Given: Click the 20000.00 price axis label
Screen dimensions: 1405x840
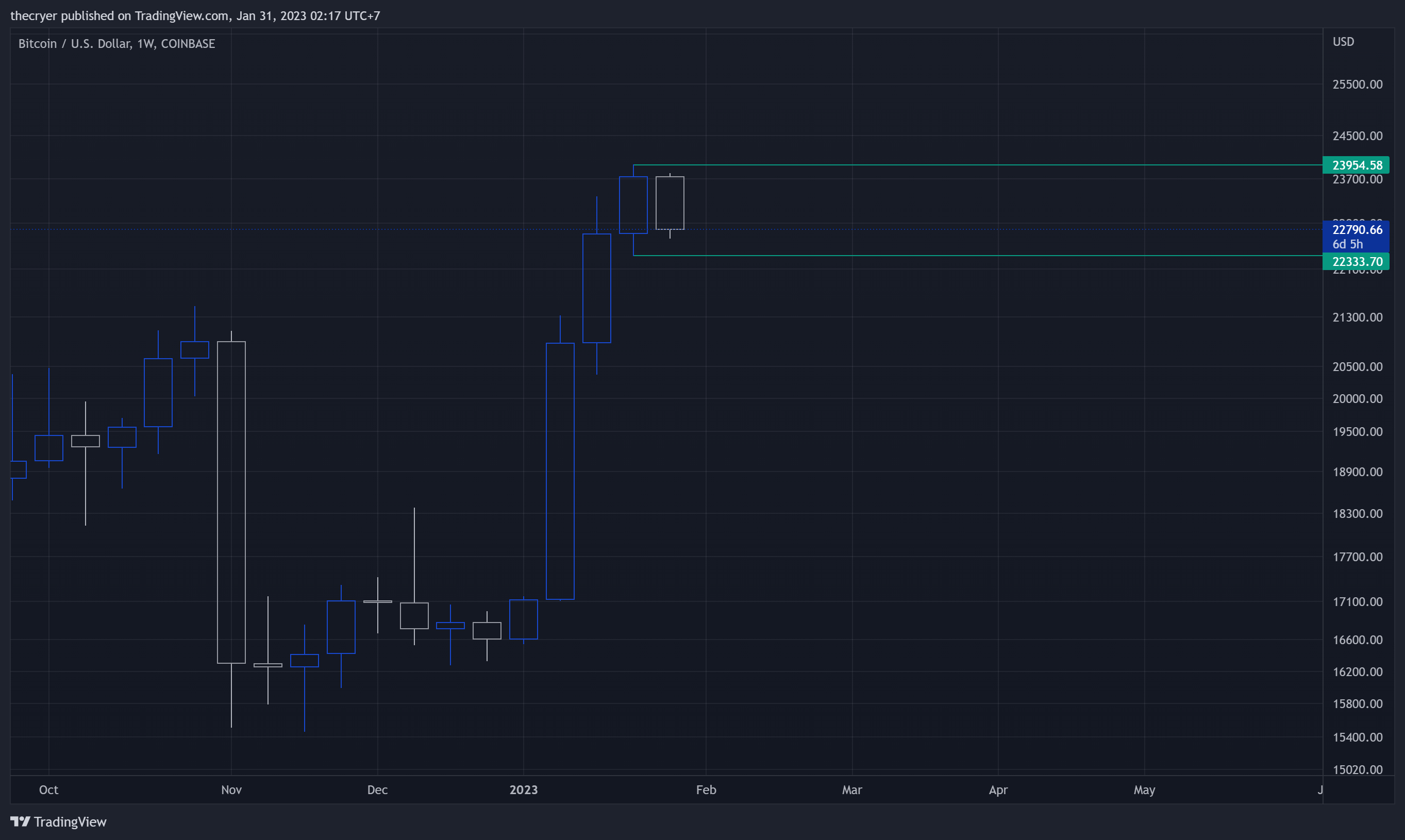Looking at the screenshot, I should coord(1358,398).
